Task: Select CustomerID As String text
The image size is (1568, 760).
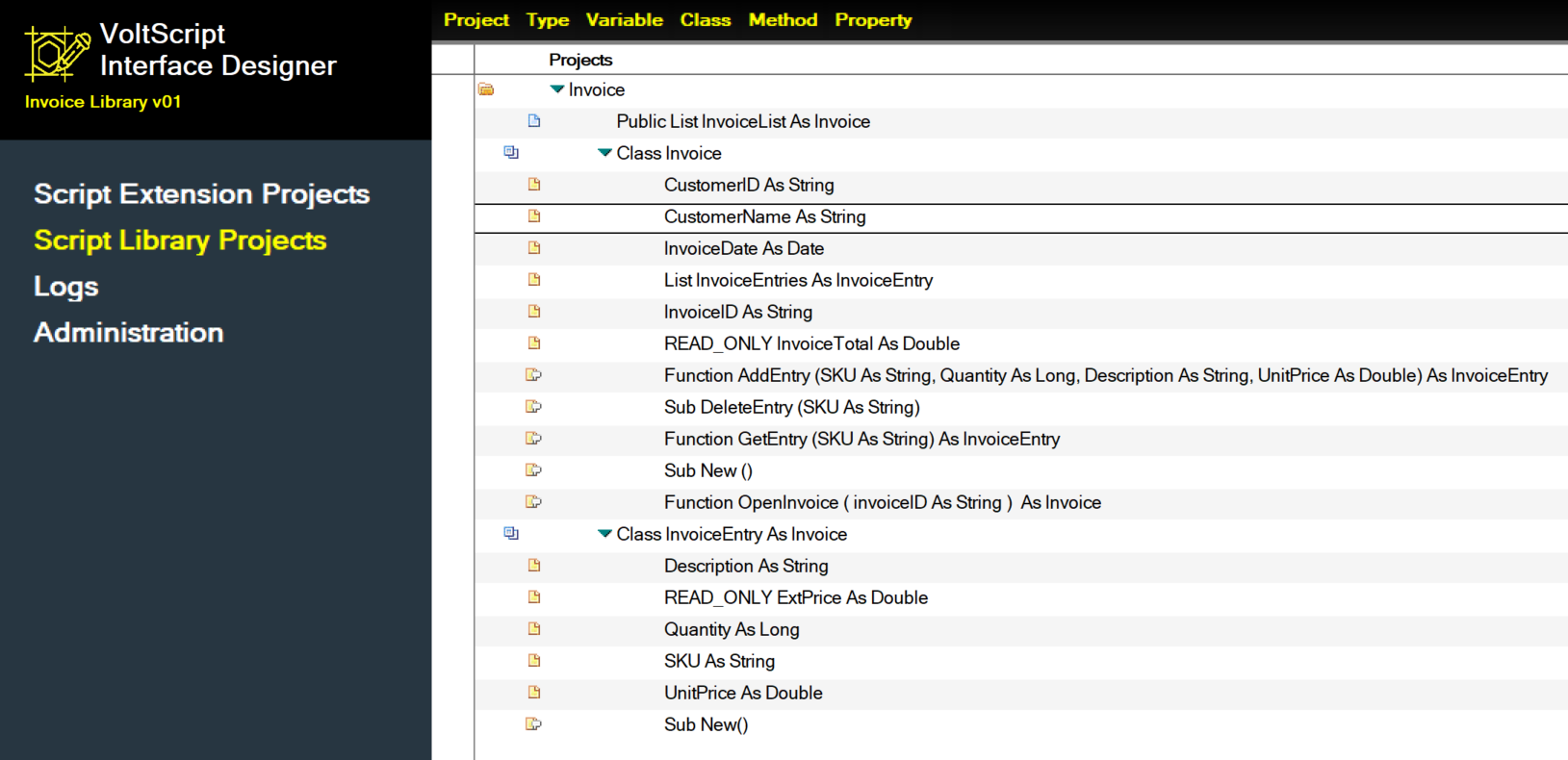Action: [x=749, y=185]
